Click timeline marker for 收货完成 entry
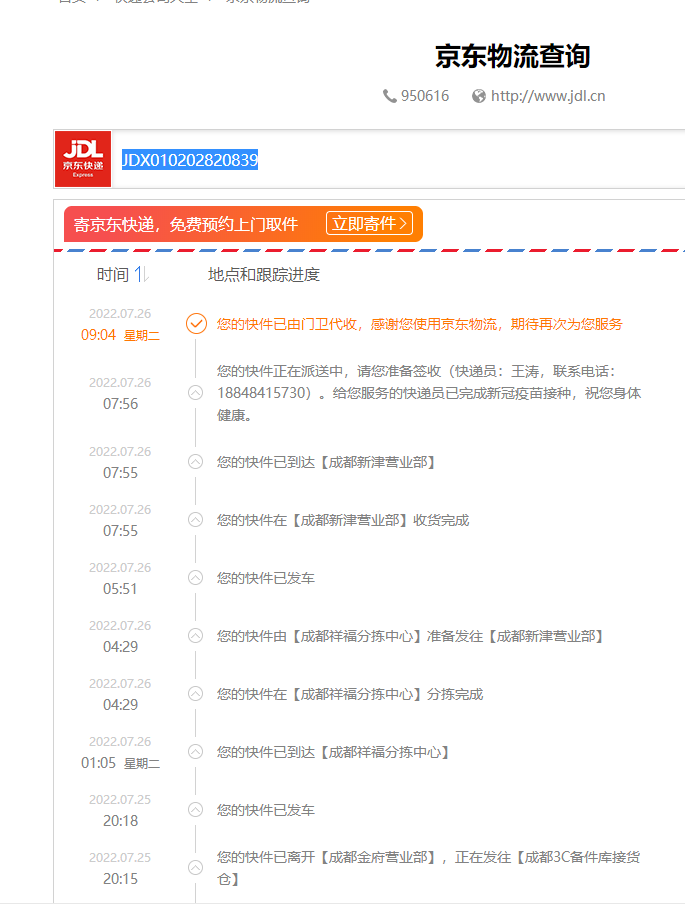Image resolution: width=685 pixels, height=912 pixels. click(x=195, y=520)
